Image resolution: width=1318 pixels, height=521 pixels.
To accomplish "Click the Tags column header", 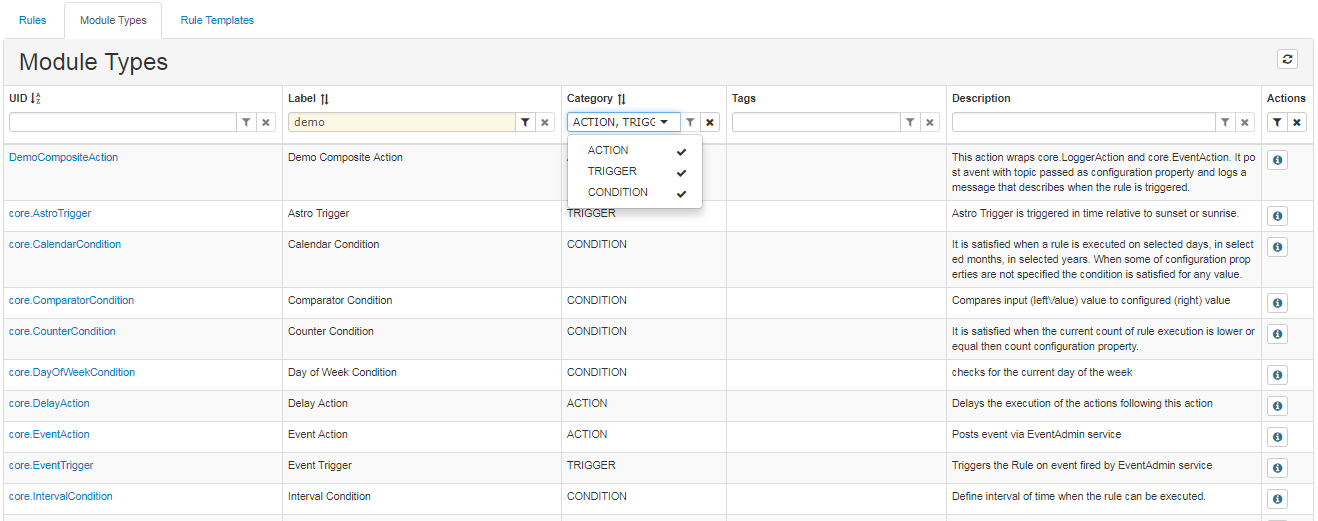I will coord(744,98).
